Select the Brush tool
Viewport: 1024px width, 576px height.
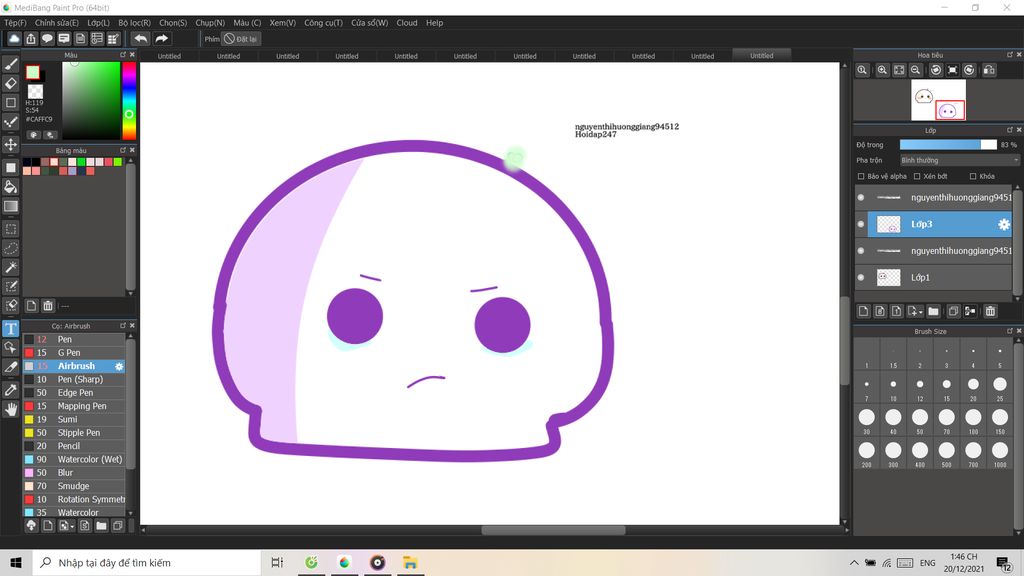10,64
